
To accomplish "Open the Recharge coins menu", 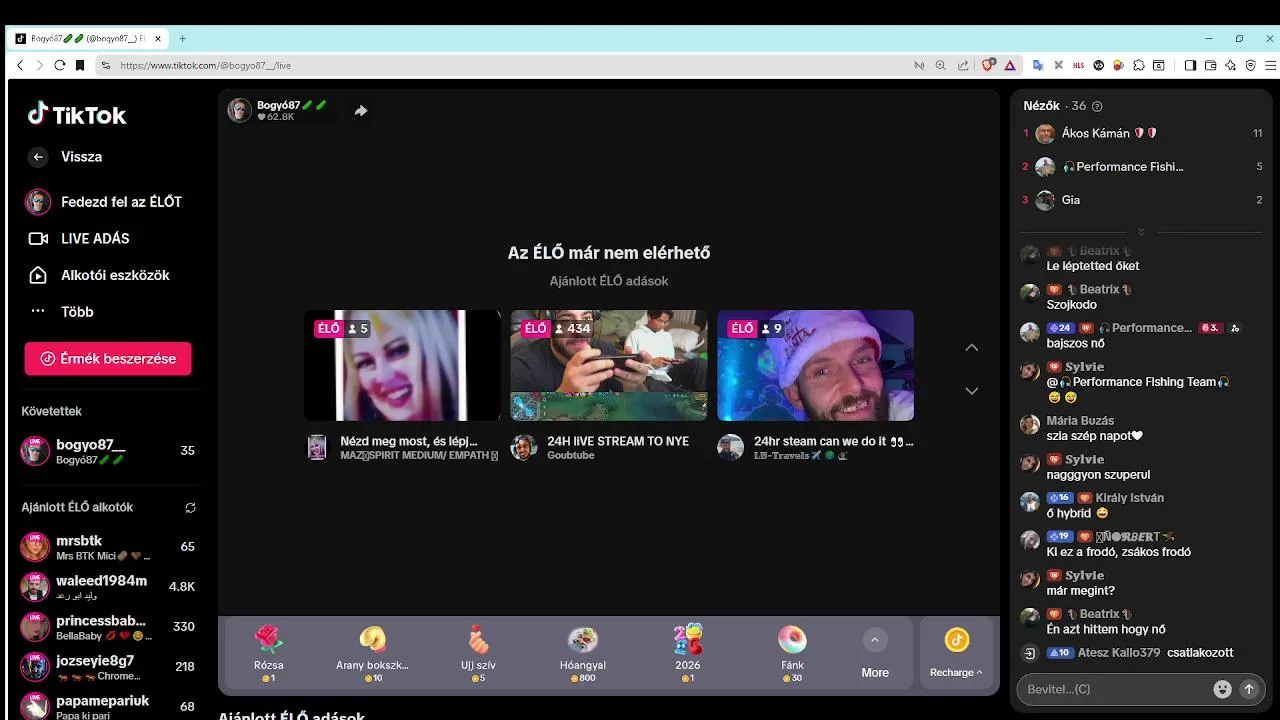I will click(956, 653).
